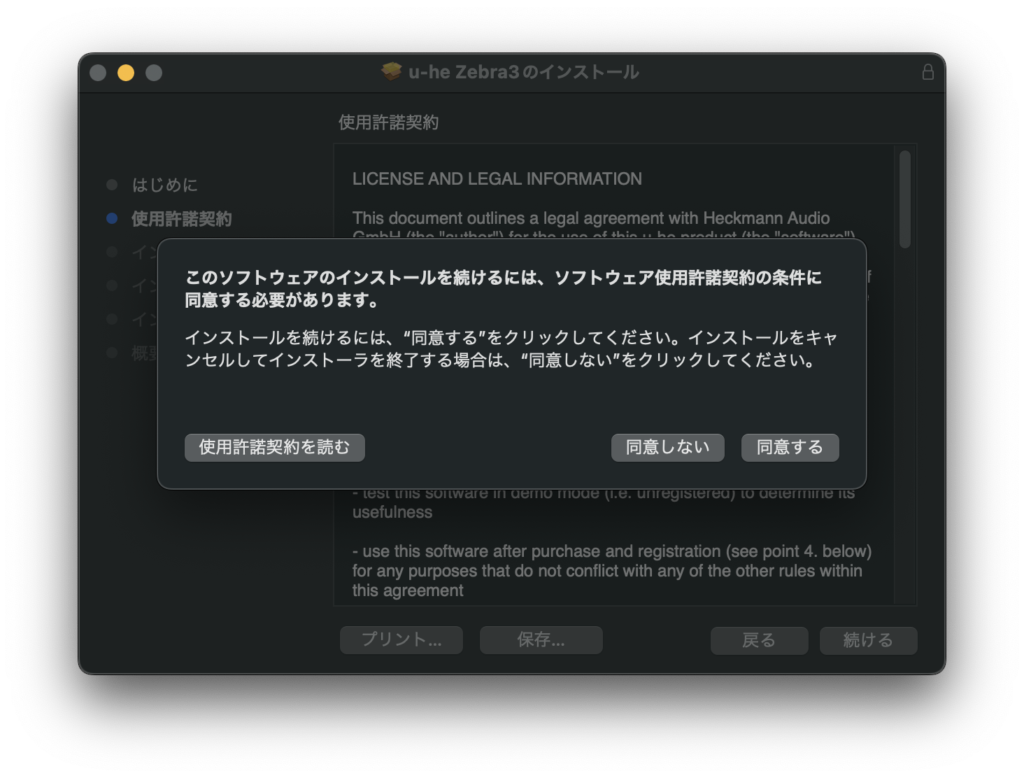
Task: Click the rightmost gray zoom window button
Action: tap(154, 73)
